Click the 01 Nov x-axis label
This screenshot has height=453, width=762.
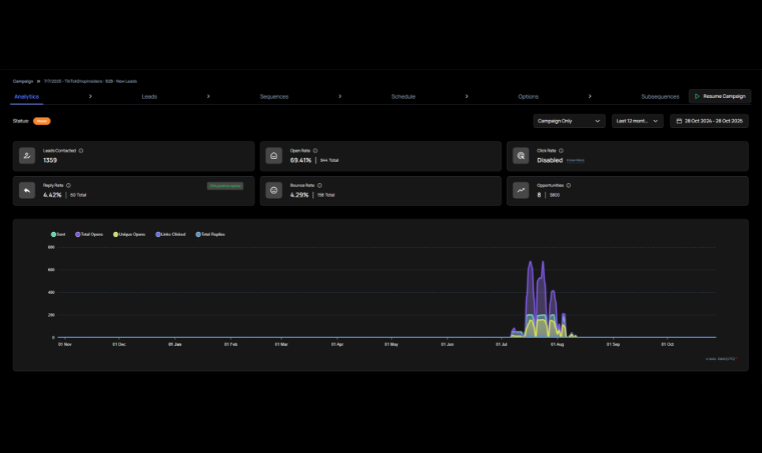pyautogui.click(x=65, y=344)
